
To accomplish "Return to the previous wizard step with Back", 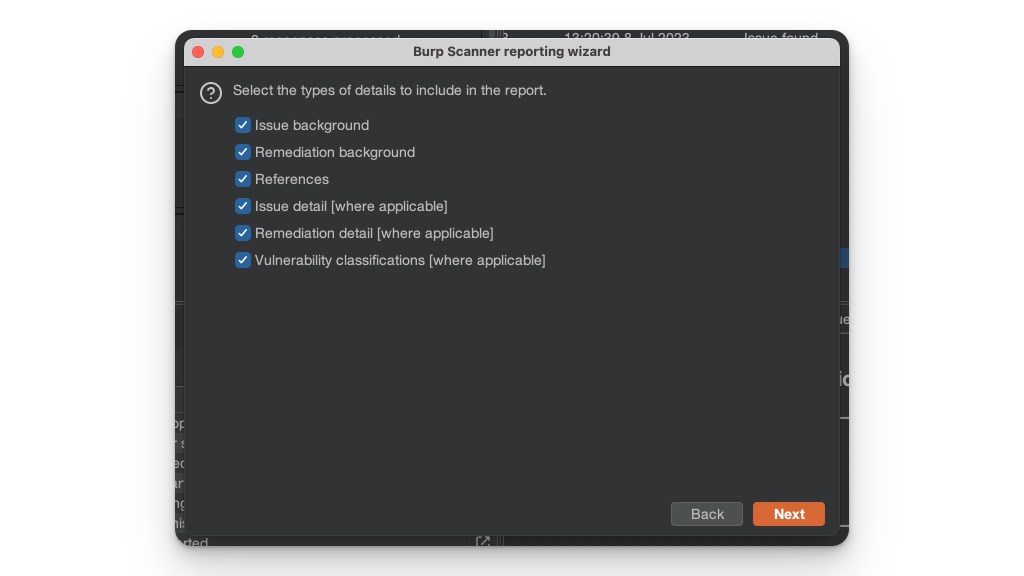I will 707,514.
